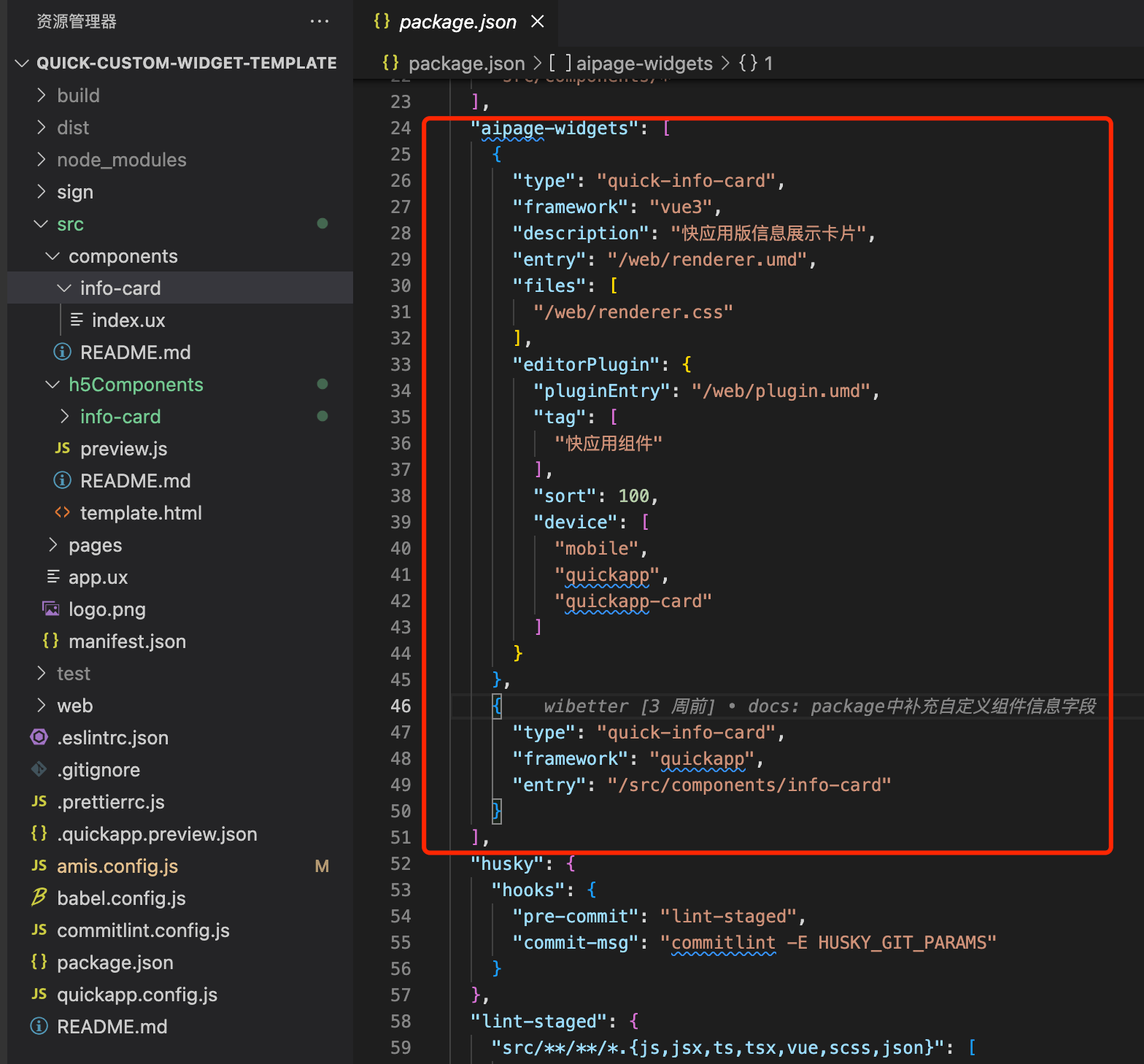Click JS icon of quickapp.config.js

pos(39,995)
